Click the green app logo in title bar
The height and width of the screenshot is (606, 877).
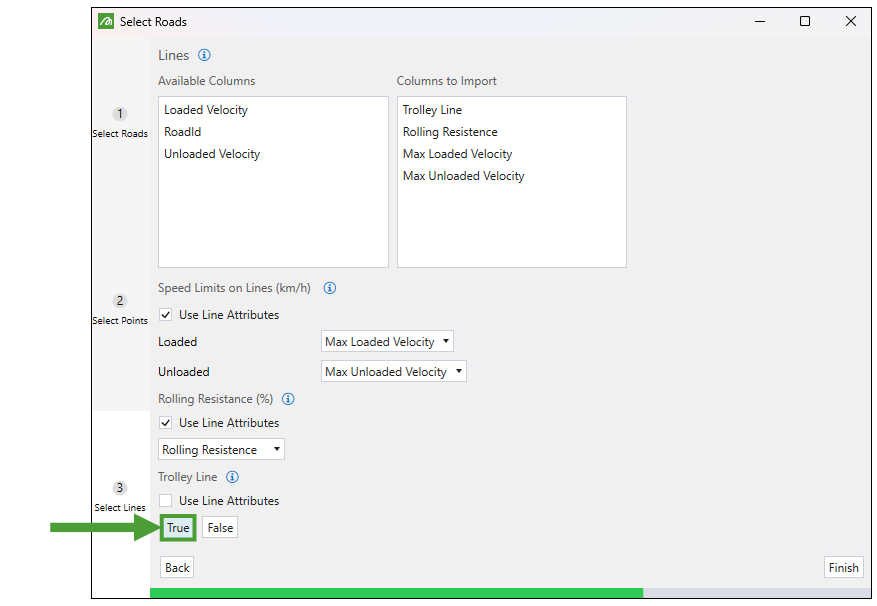pyautogui.click(x=106, y=21)
